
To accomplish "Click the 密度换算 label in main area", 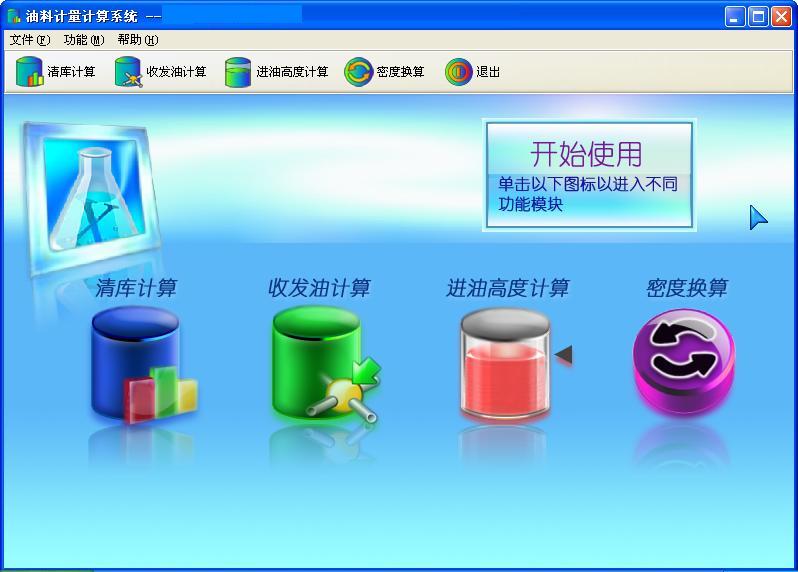I will (687, 288).
